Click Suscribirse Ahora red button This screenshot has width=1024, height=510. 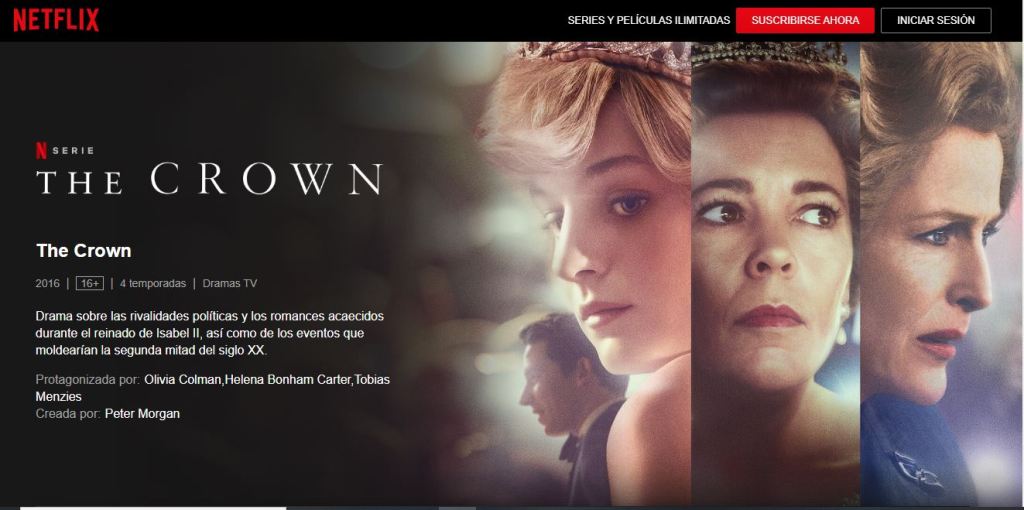click(805, 20)
